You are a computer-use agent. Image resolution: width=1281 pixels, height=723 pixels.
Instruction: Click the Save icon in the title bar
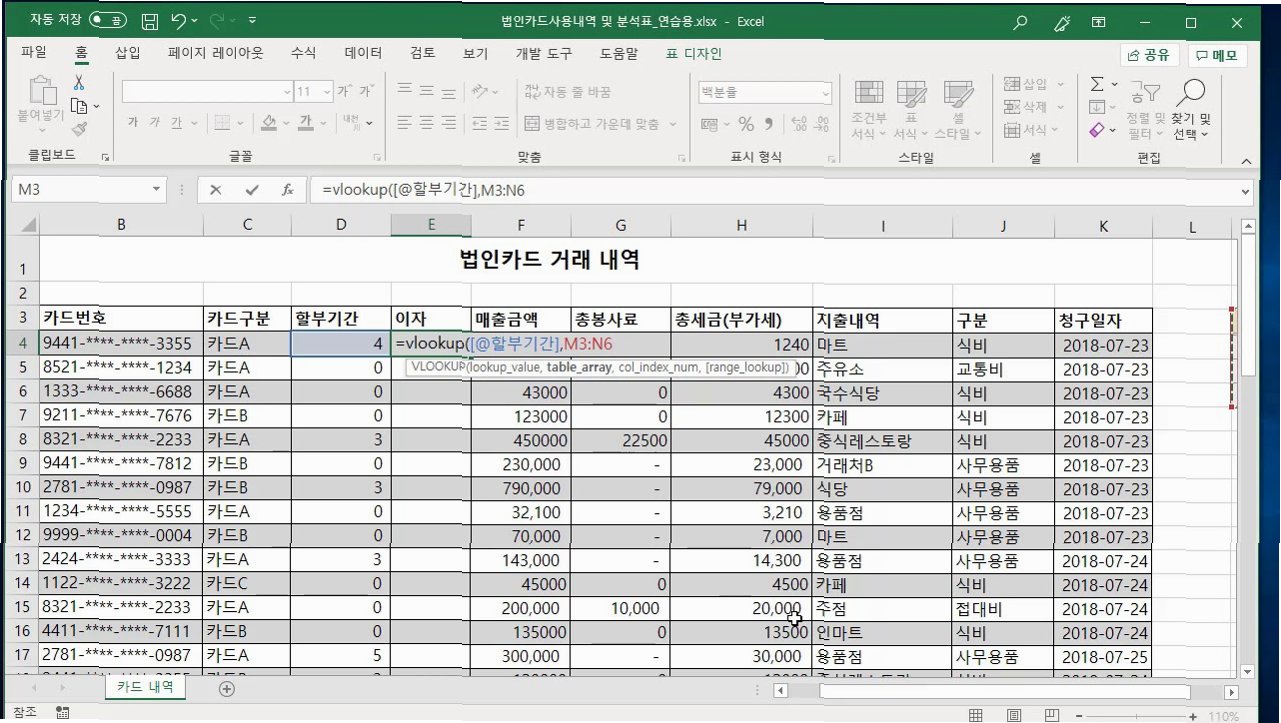coord(149,21)
